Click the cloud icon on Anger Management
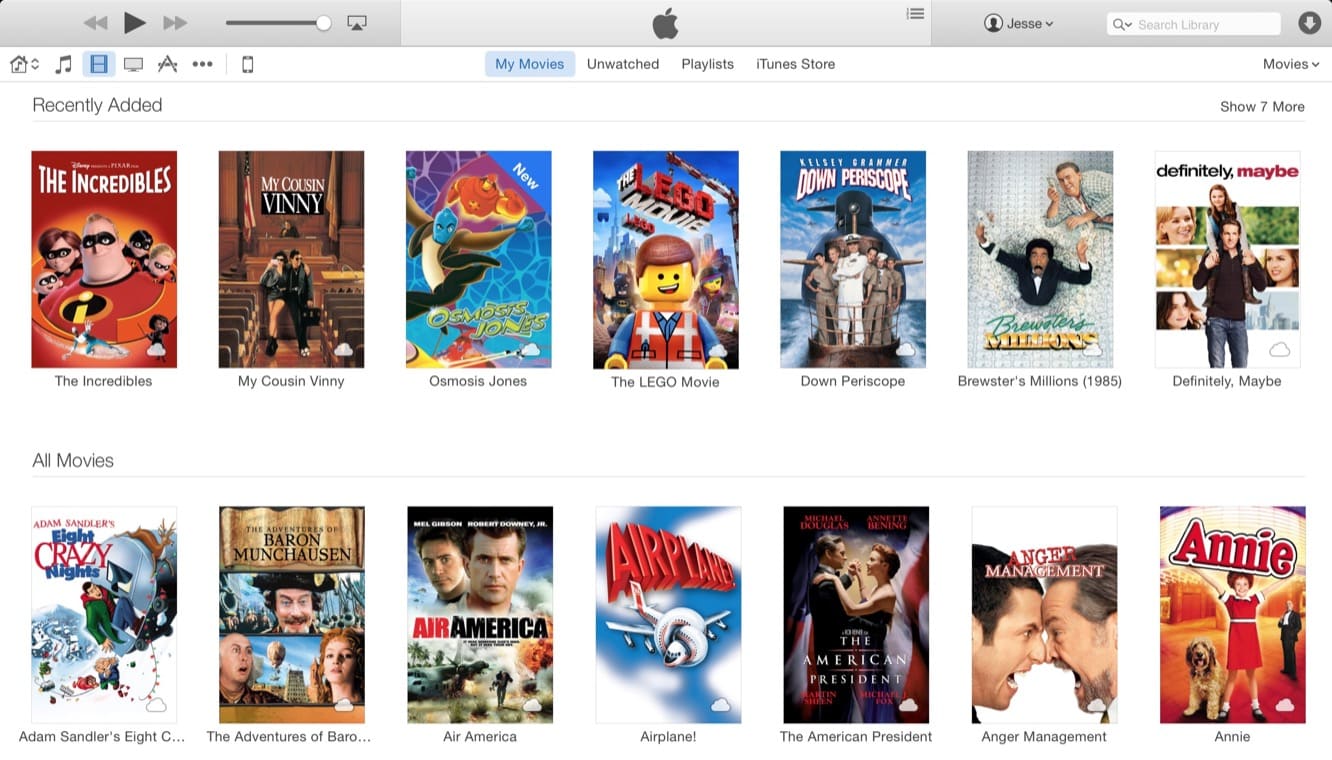1332x760 pixels. click(1097, 705)
